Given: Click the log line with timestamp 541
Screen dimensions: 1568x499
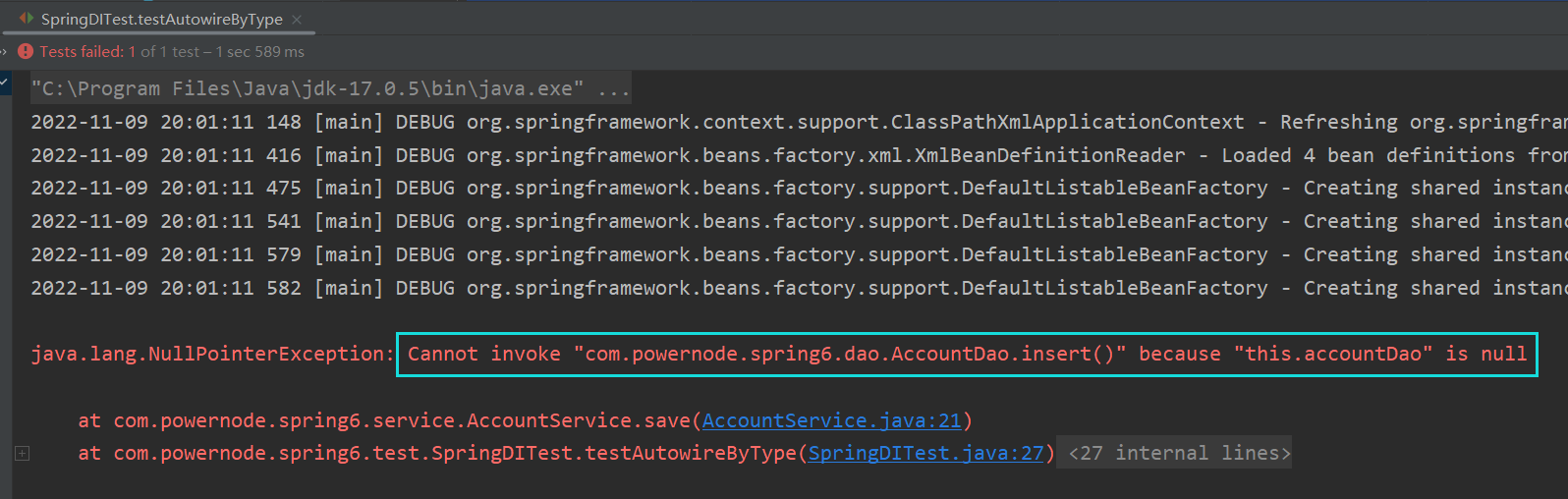Looking at the screenshot, I should pos(799,221).
